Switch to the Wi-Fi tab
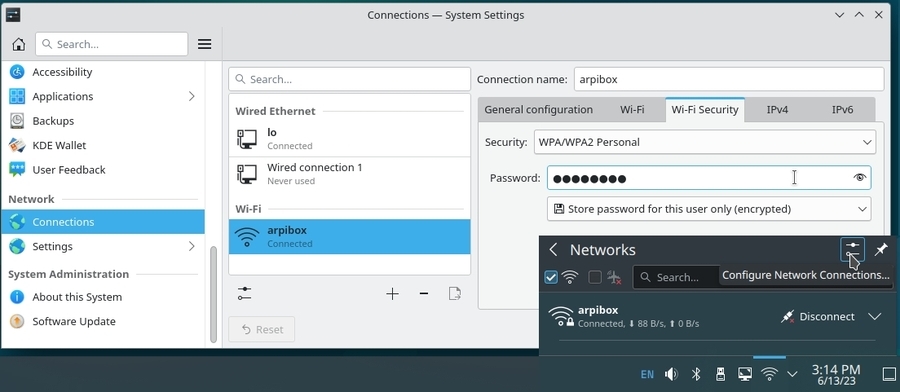Viewport: 900px width, 392px height. (x=632, y=110)
